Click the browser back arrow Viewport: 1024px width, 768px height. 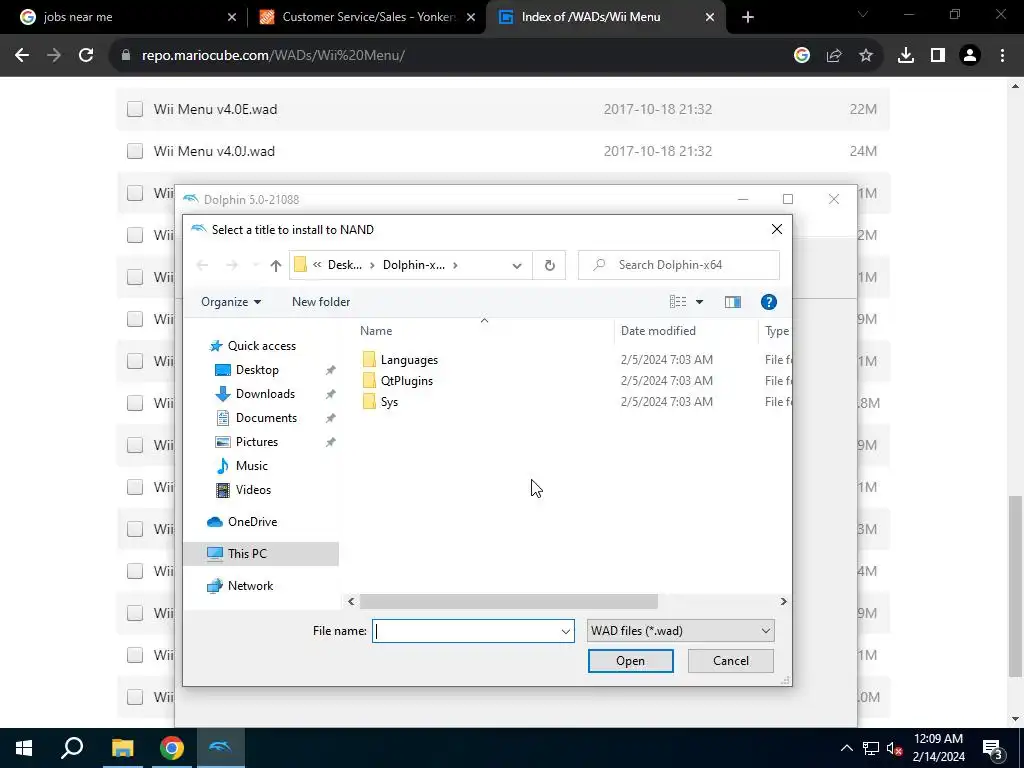22,56
